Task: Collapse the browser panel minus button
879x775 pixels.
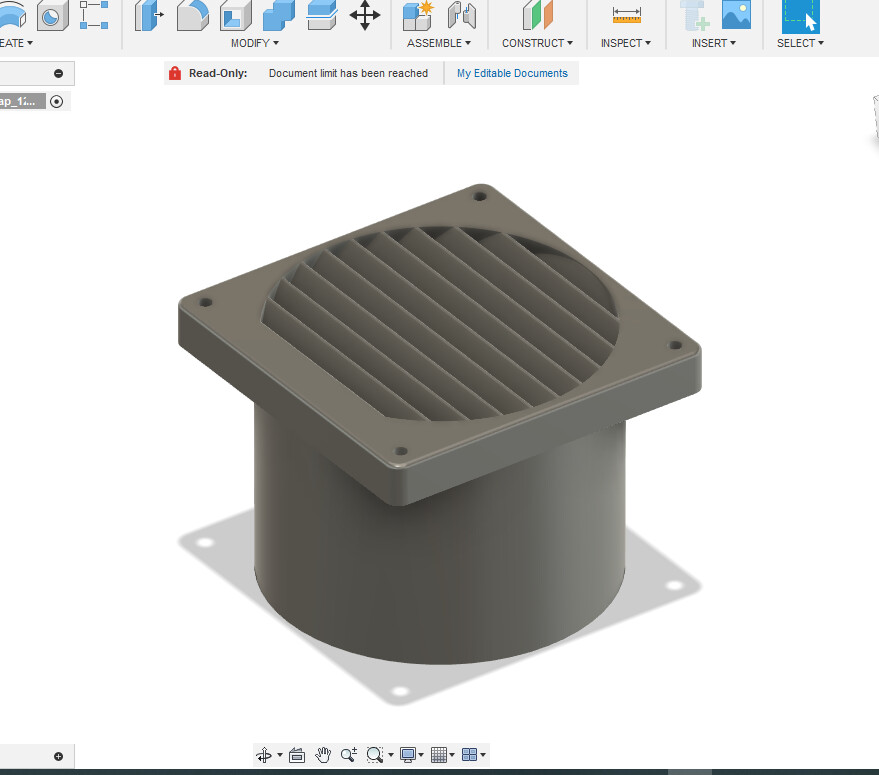Action: pyautogui.click(x=58, y=73)
